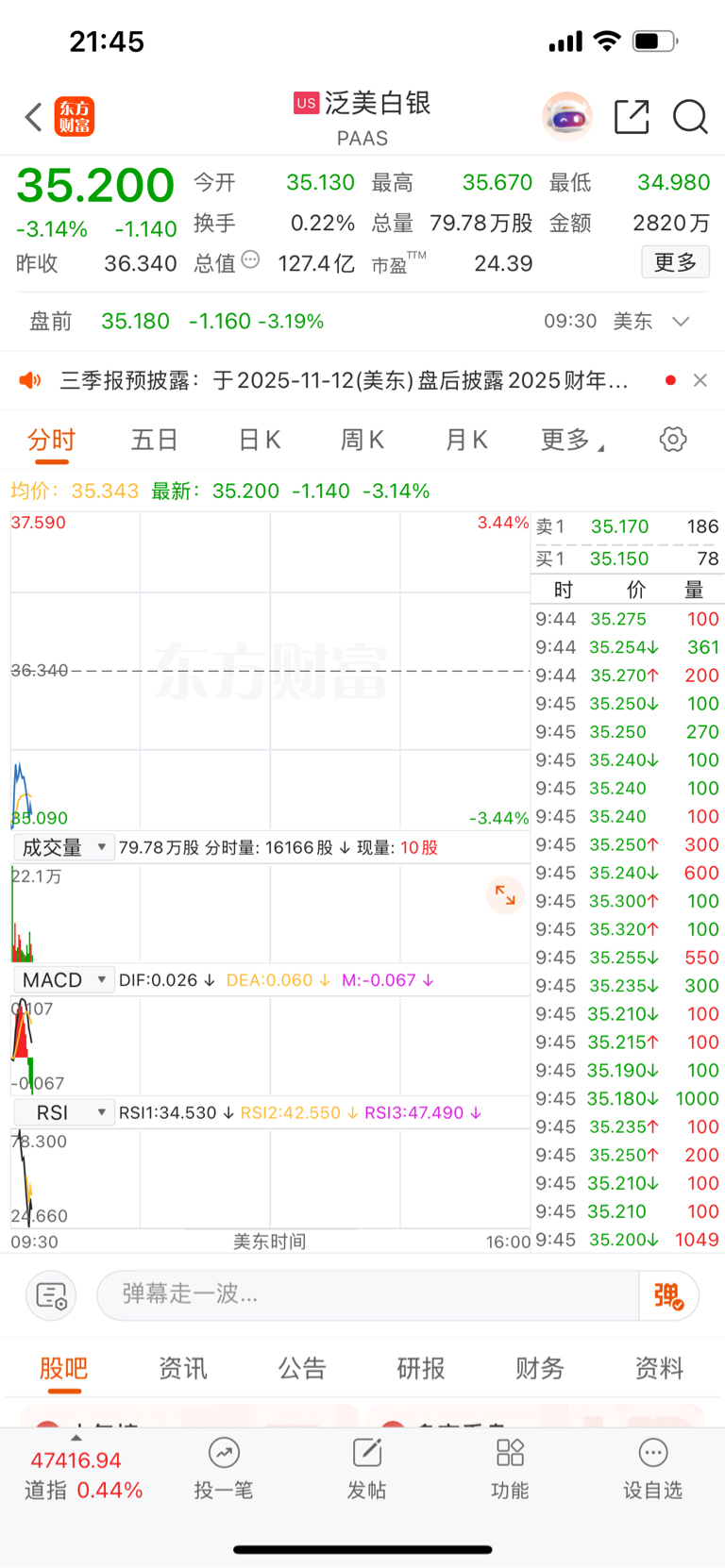
Task: Tap the orange 弹 send button
Action: [668, 1295]
